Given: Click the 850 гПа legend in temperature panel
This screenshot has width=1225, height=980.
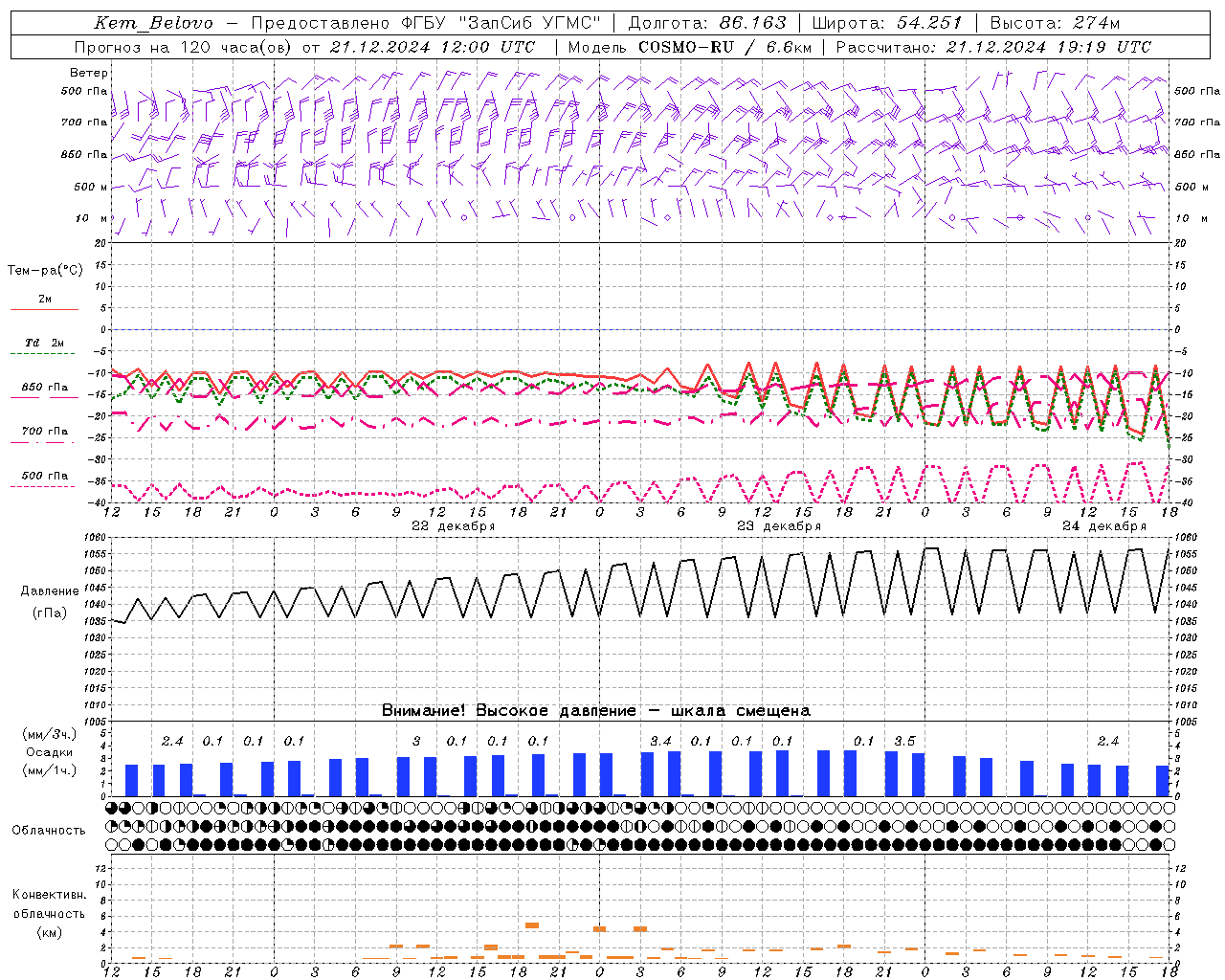Looking at the screenshot, I should click(x=45, y=388).
